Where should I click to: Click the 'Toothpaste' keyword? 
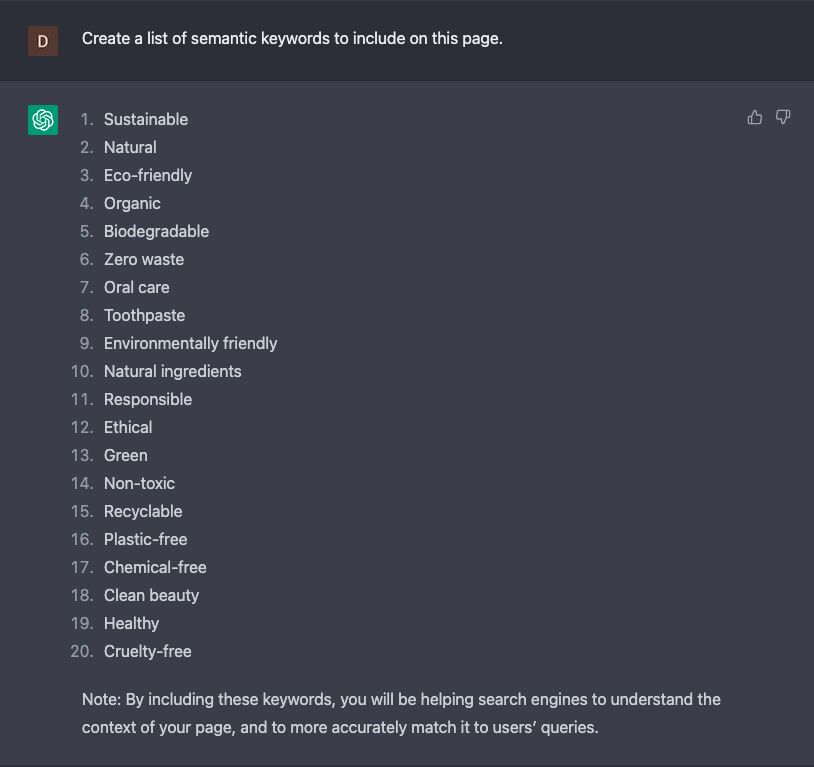(144, 316)
